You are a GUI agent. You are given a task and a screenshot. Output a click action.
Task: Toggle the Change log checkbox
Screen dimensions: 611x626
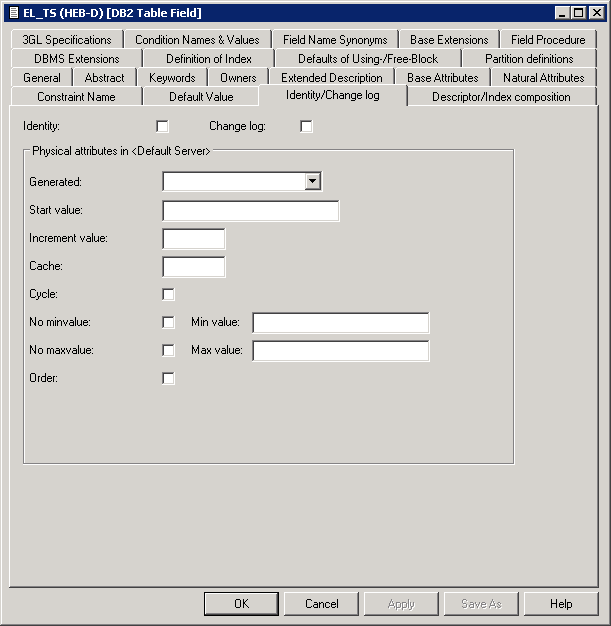306,126
